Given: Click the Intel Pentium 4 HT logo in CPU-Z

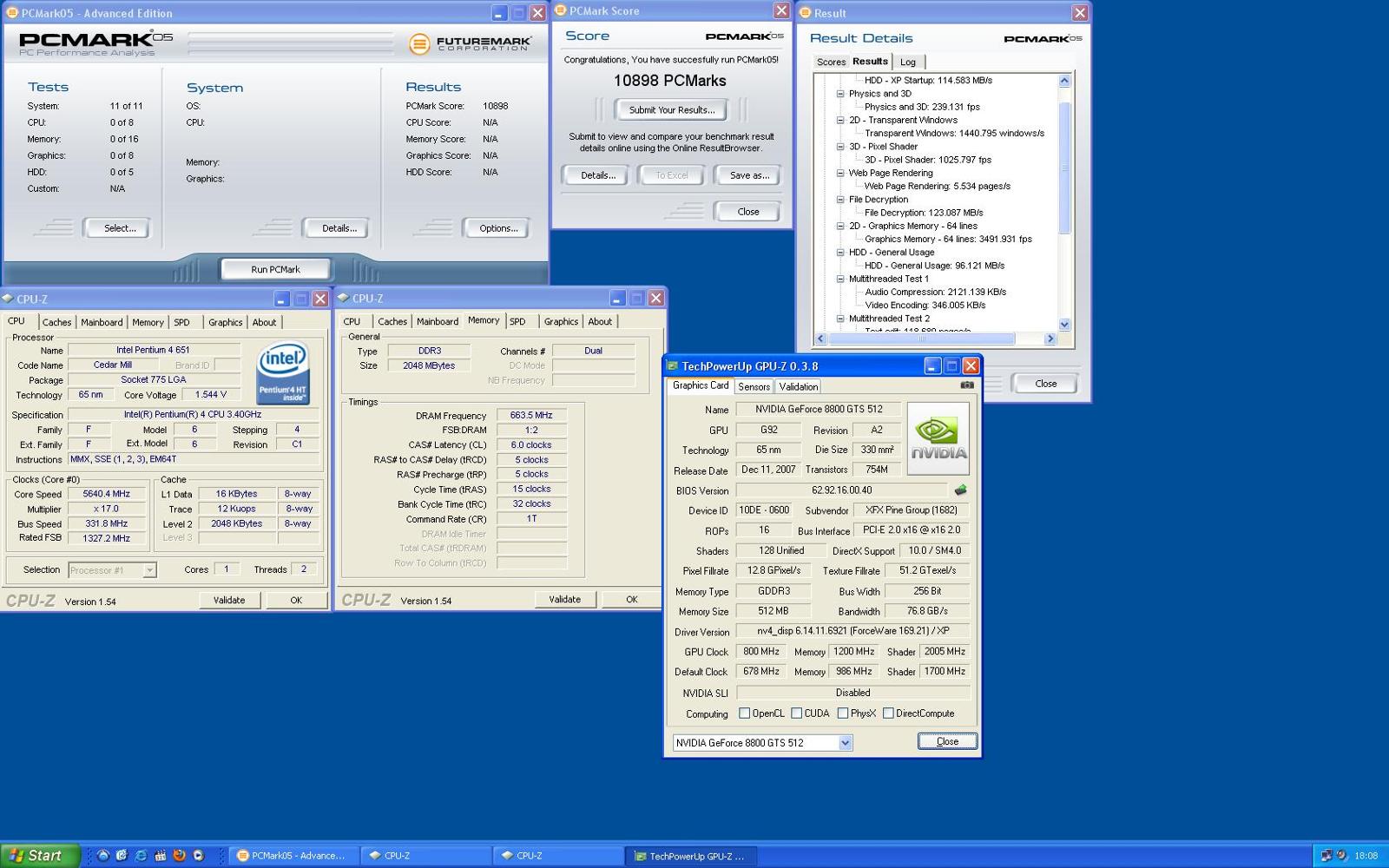Looking at the screenshot, I should pyautogui.click(x=283, y=374).
